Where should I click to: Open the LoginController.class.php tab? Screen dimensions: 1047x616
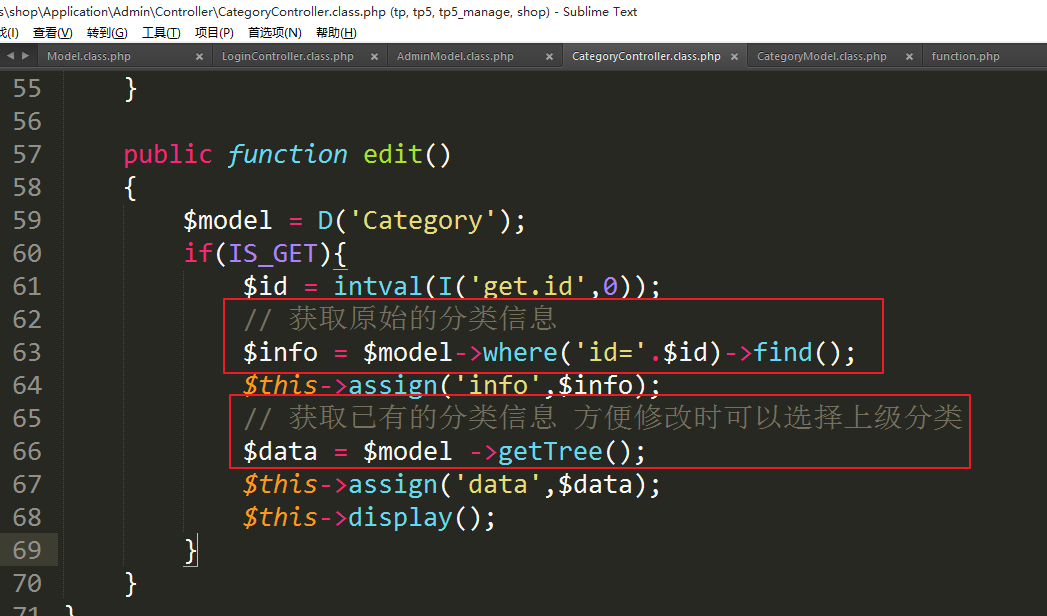pos(288,57)
